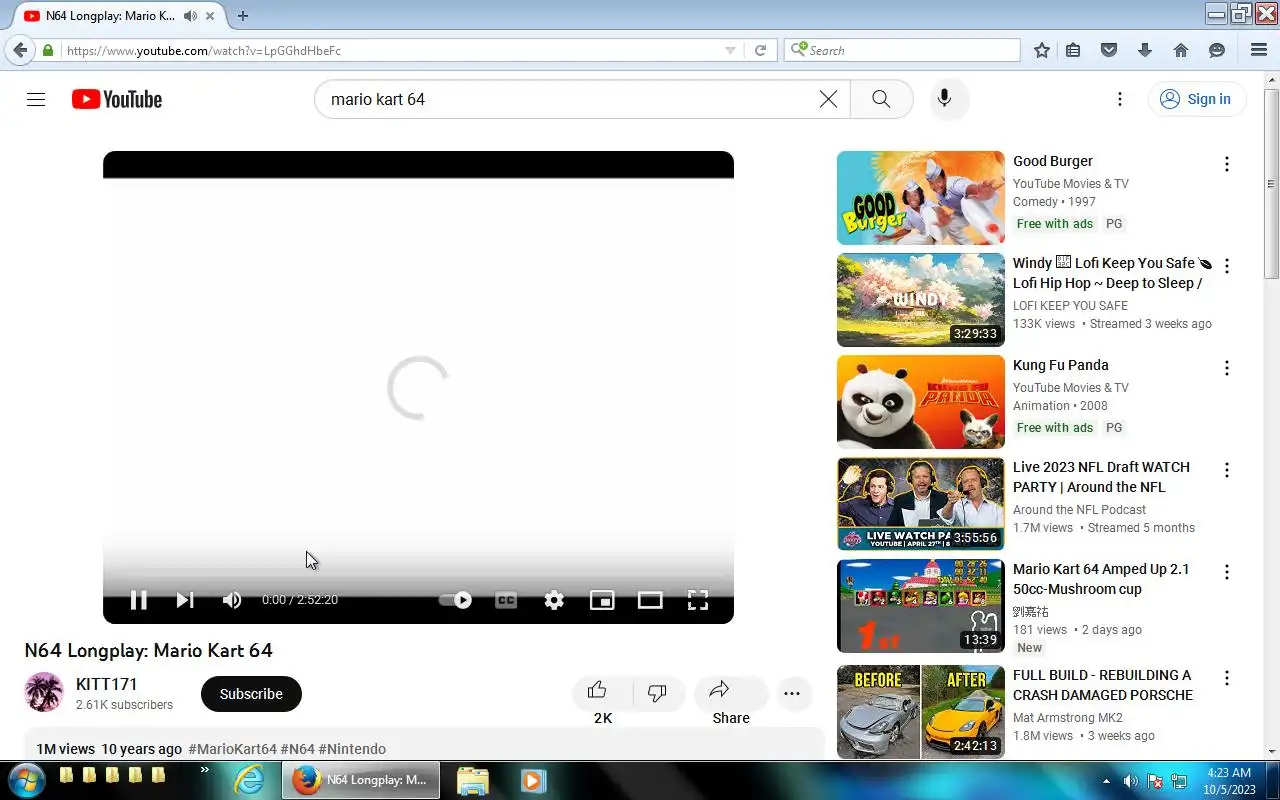Open Firefox chat/Hello icon

coord(1217,50)
